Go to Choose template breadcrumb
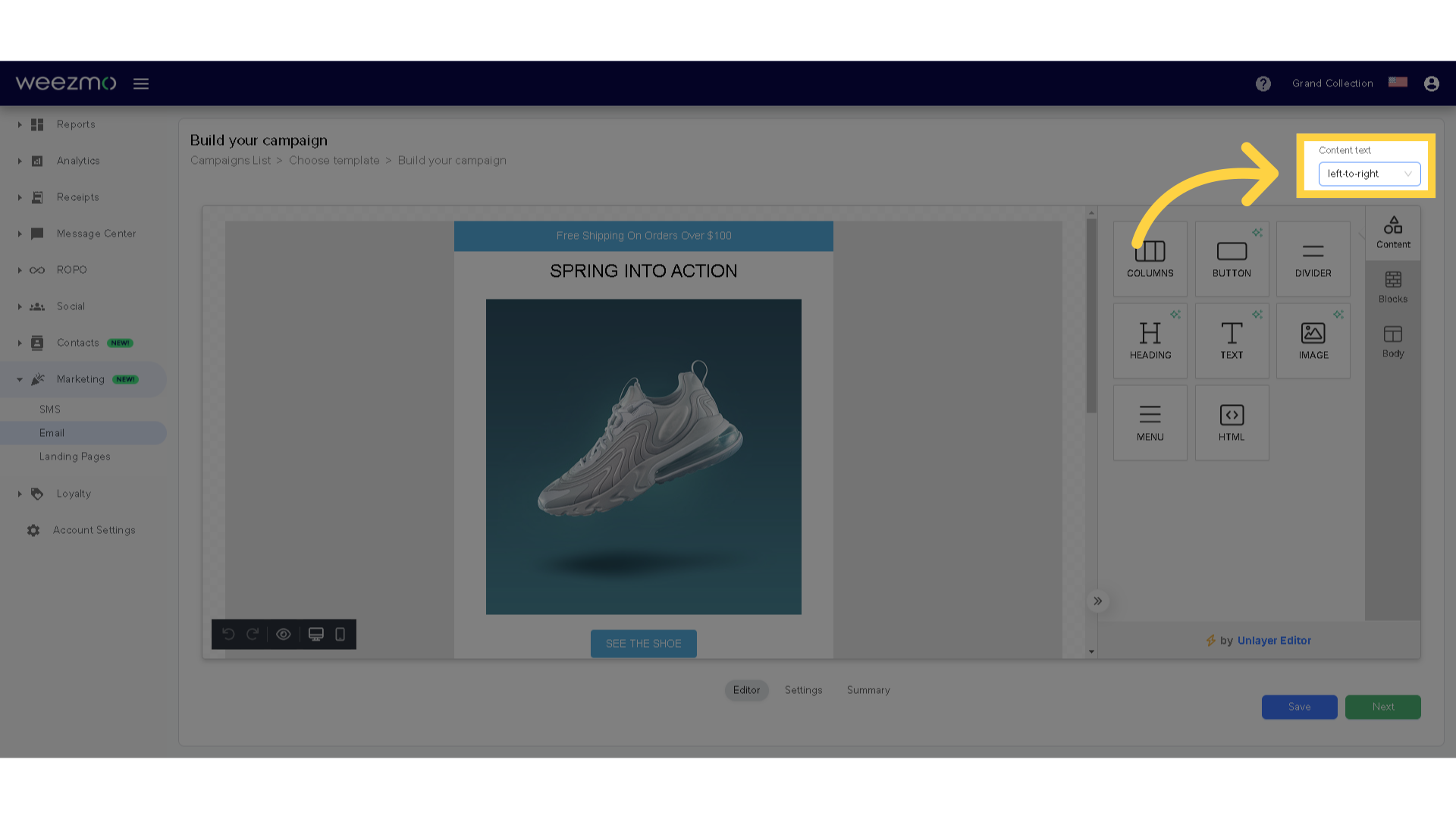This screenshot has width=1456, height=819. [x=334, y=161]
